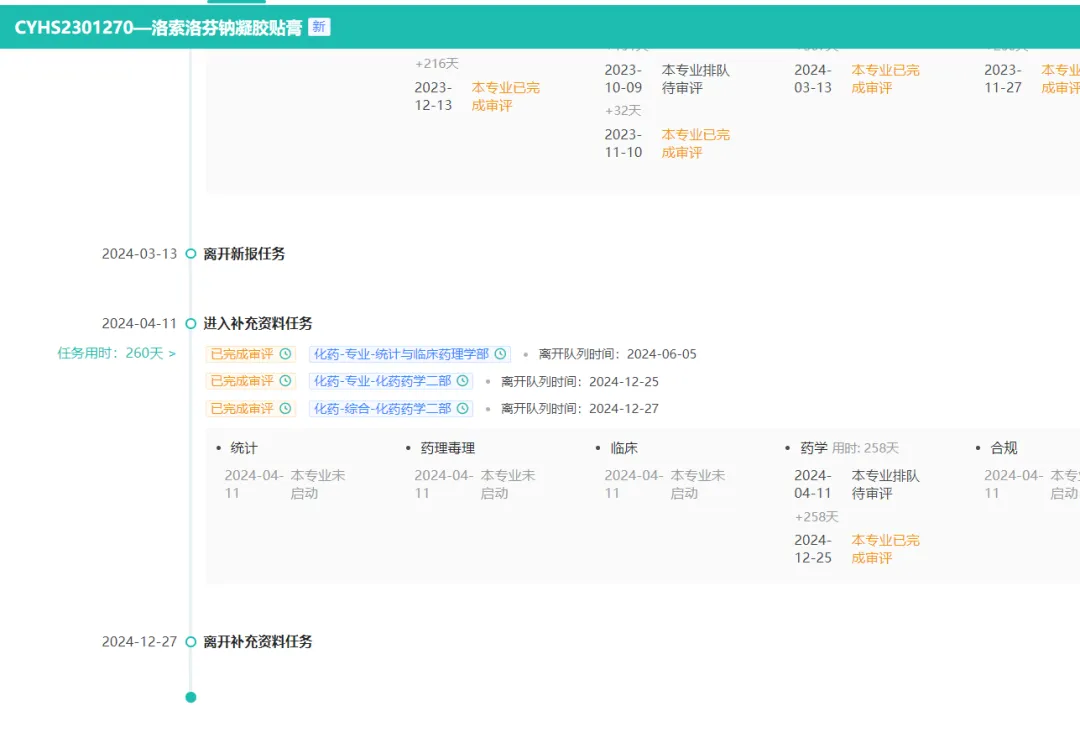
Task: Click clock icon beside 化药-专业-化药药学二部
Action: pyautogui.click(x=463, y=381)
